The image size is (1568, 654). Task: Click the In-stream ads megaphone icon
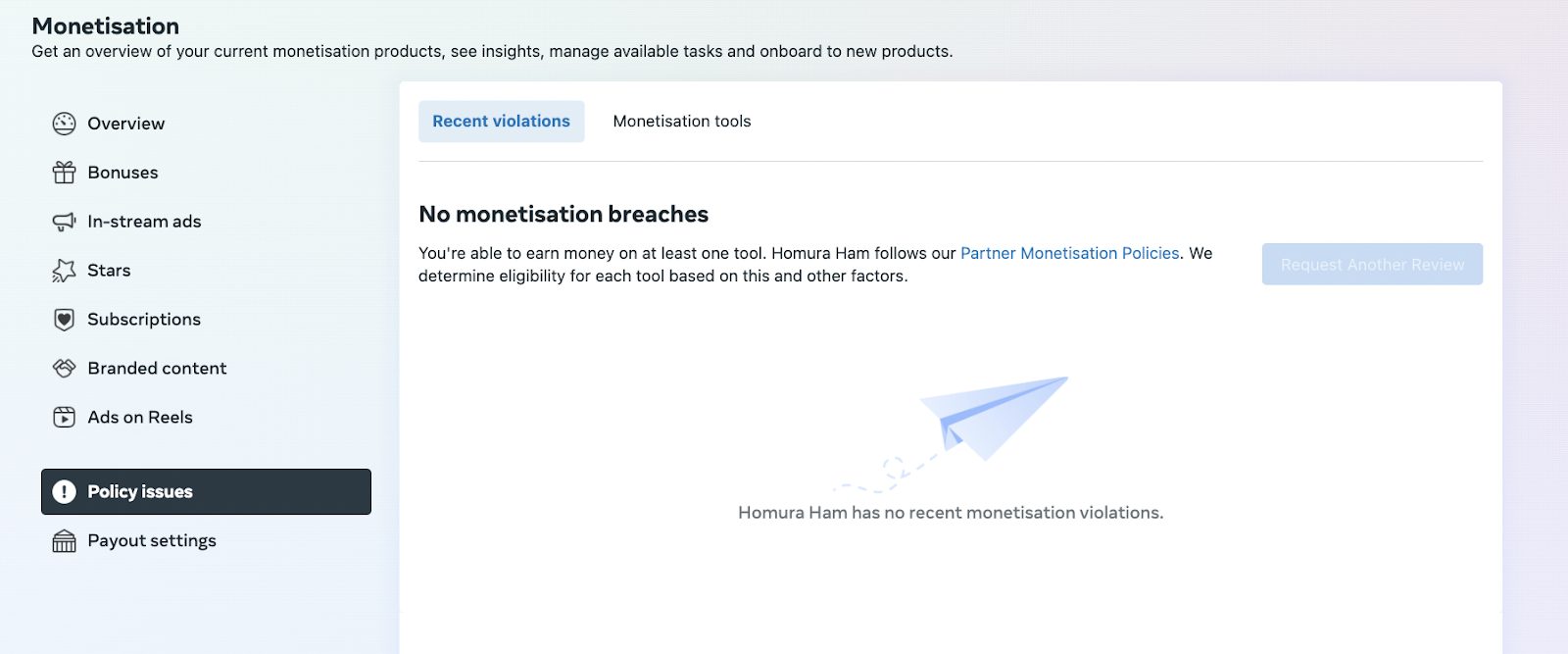[x=64, y=222]
